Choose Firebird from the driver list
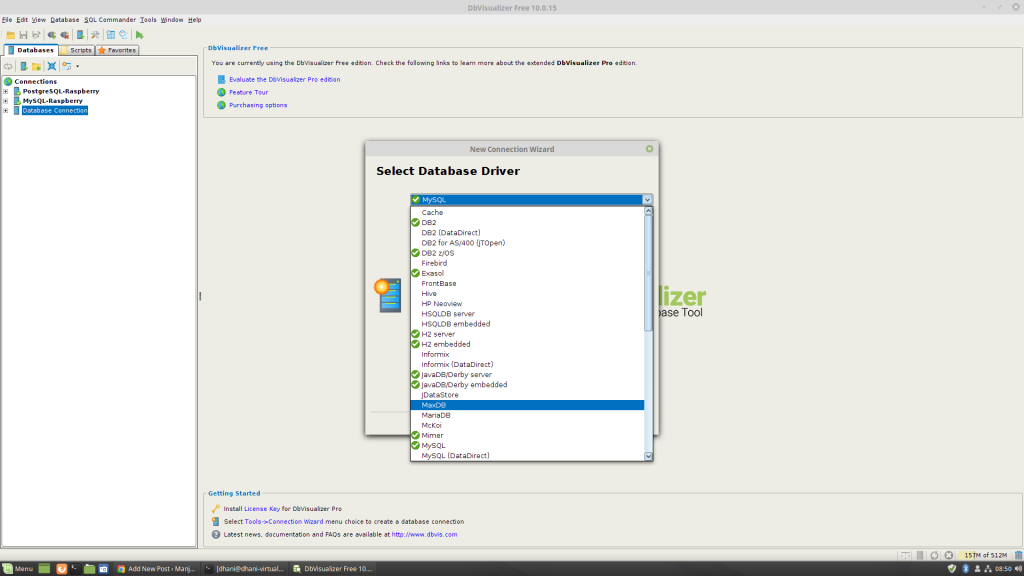 tap(527, 263)
